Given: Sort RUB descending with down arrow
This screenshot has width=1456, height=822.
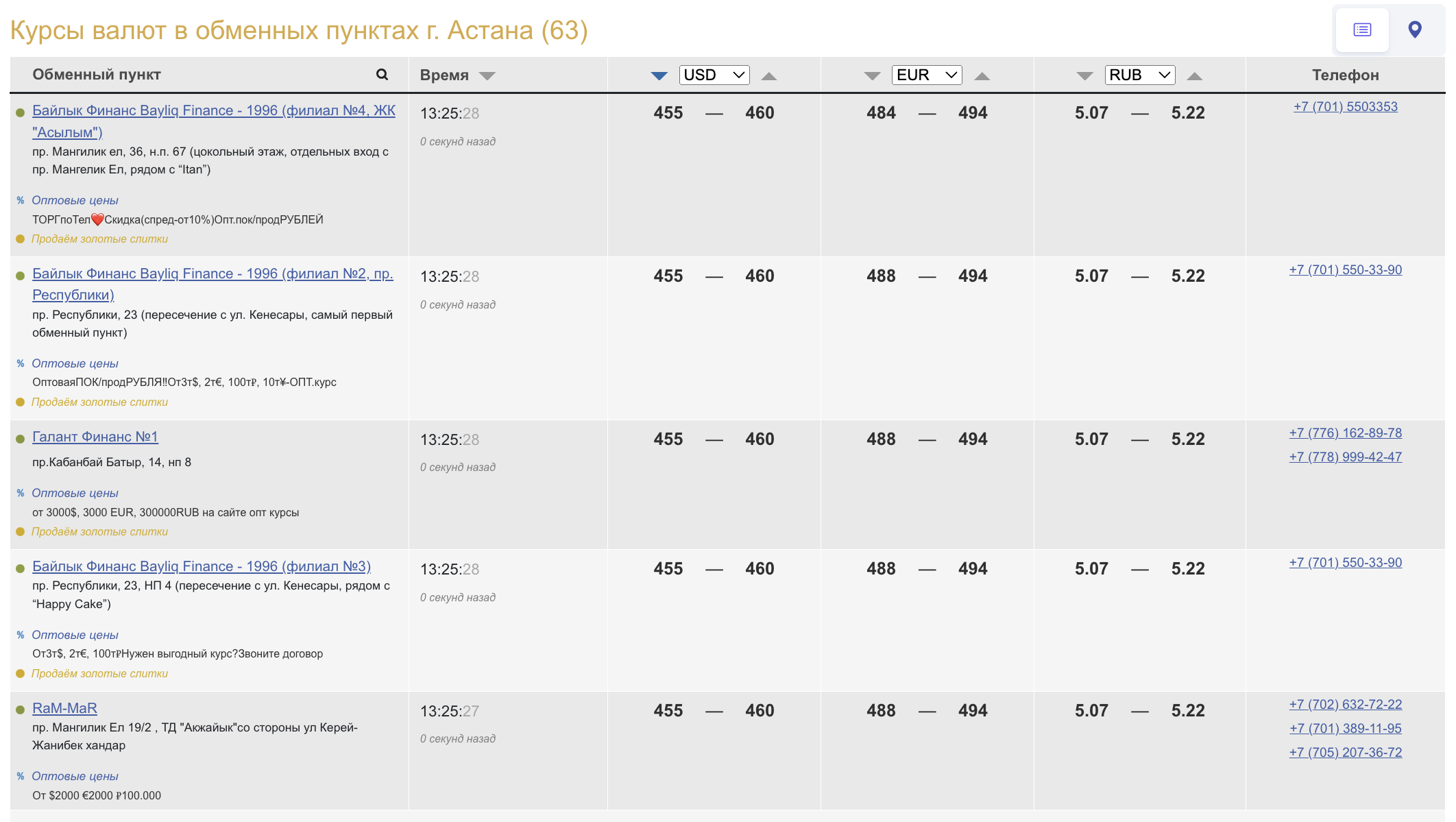Looking at the screenshot, I should click(x=1084, y=75).
